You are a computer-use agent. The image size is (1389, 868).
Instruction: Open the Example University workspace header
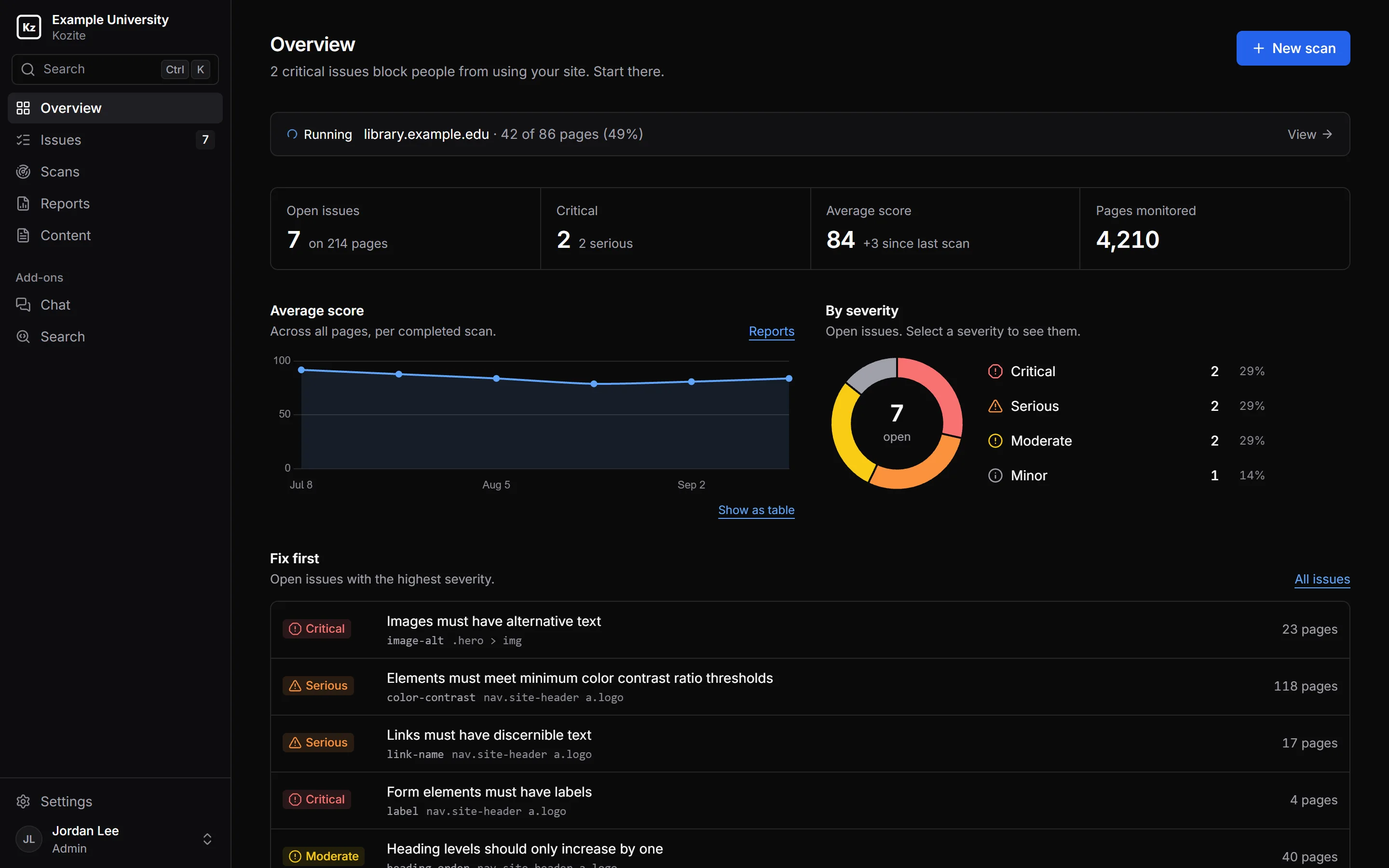click(x=115, y=27)
